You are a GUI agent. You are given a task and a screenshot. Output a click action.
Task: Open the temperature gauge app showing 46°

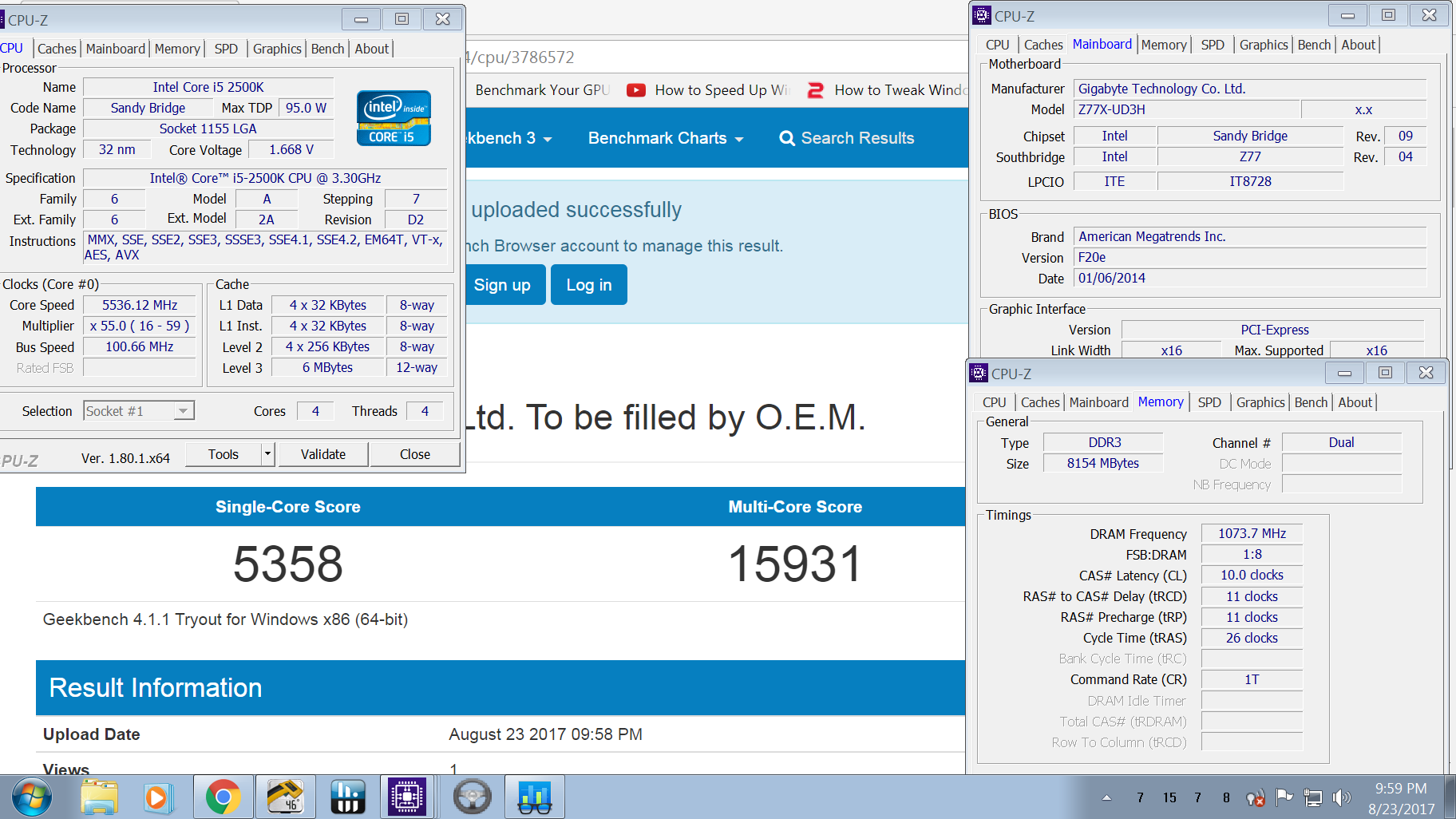click(x=285, y=797)
